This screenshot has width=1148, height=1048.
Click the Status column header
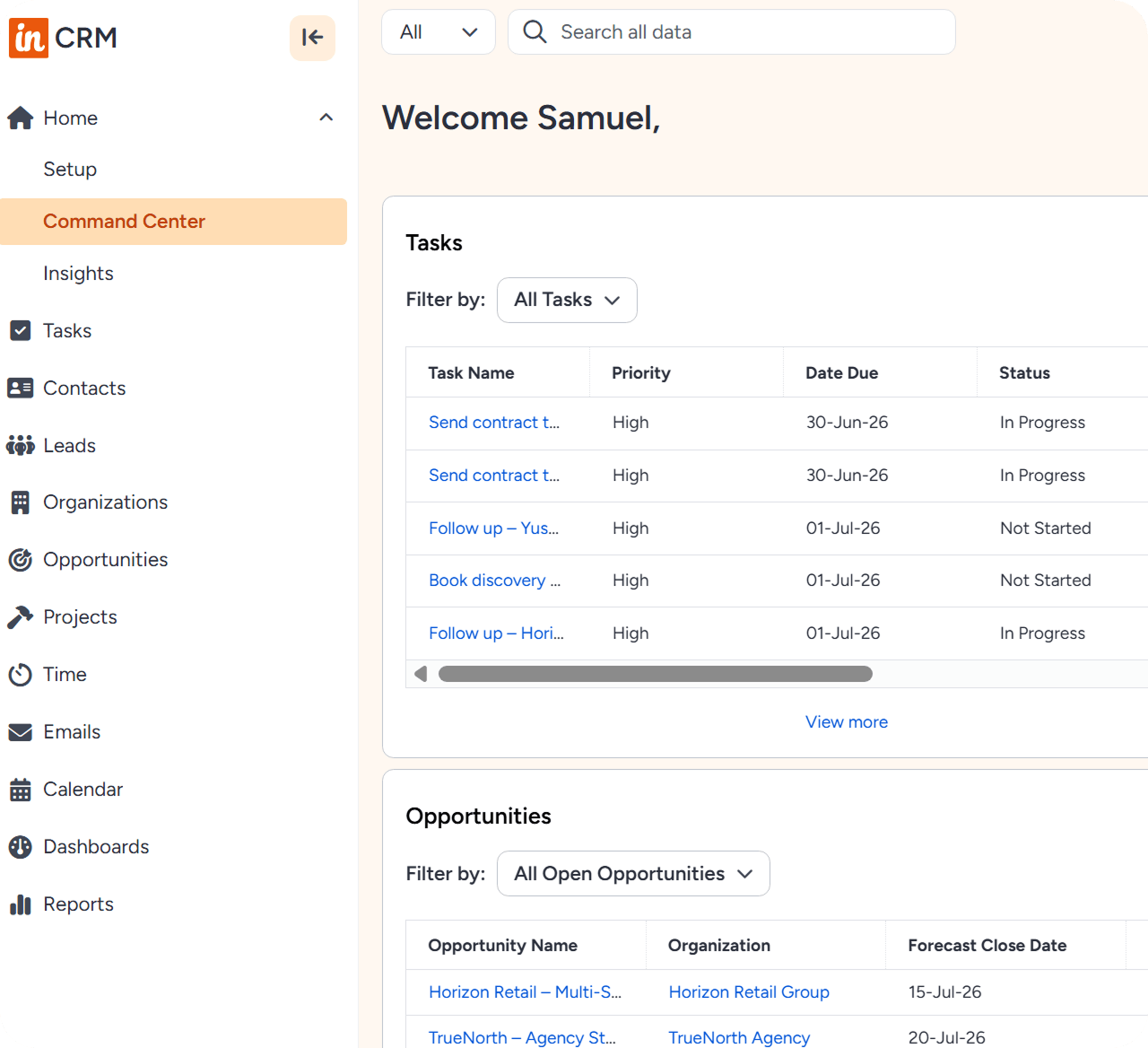pyautogui.click(x=1024, y=373)
